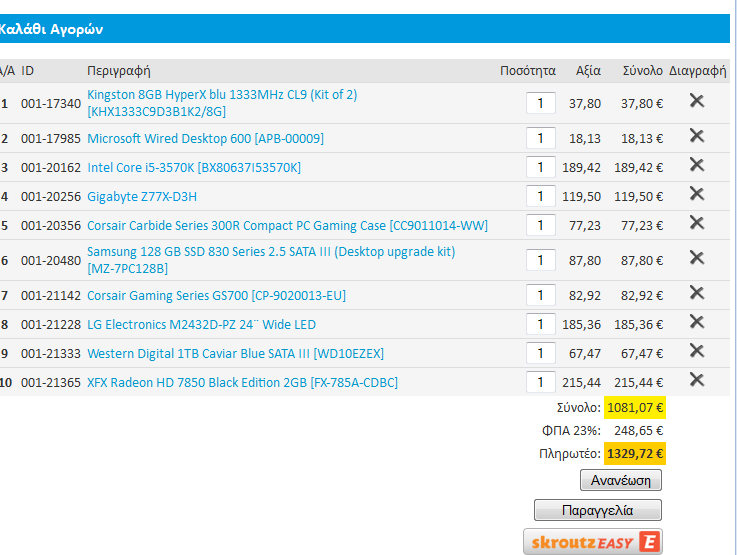The width and height of the screenshot is (737, 555).
Task: Delete XFX Radeon HD 7850 from cart
Action: point(697,380)
